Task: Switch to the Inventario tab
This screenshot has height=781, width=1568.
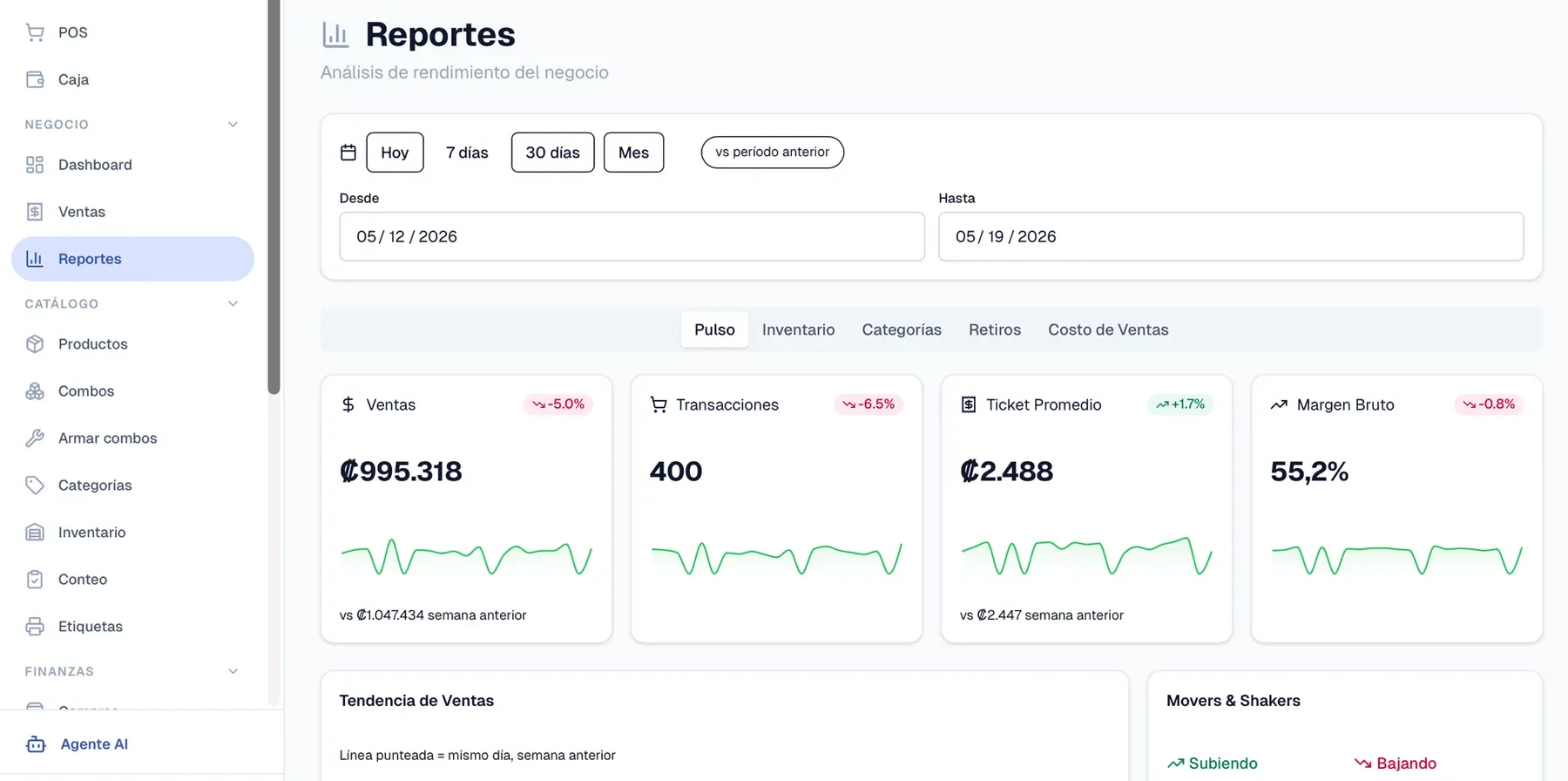Action: point(799,329)
